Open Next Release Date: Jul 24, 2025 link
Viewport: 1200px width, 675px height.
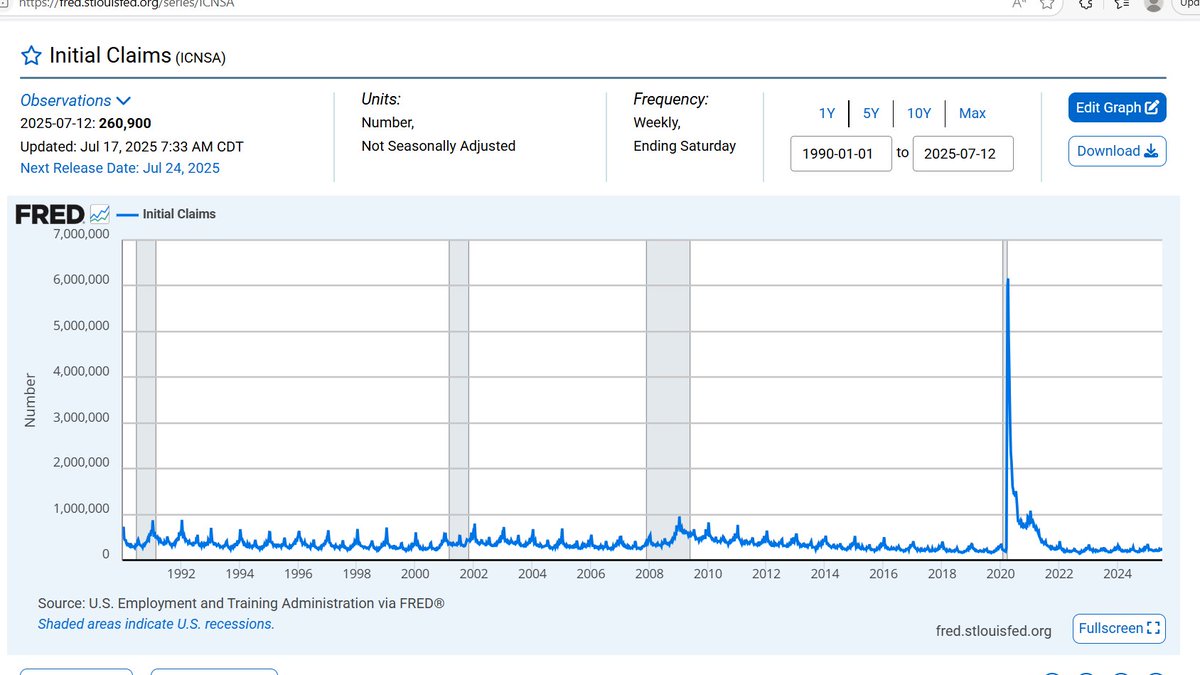tap(120, 168)
